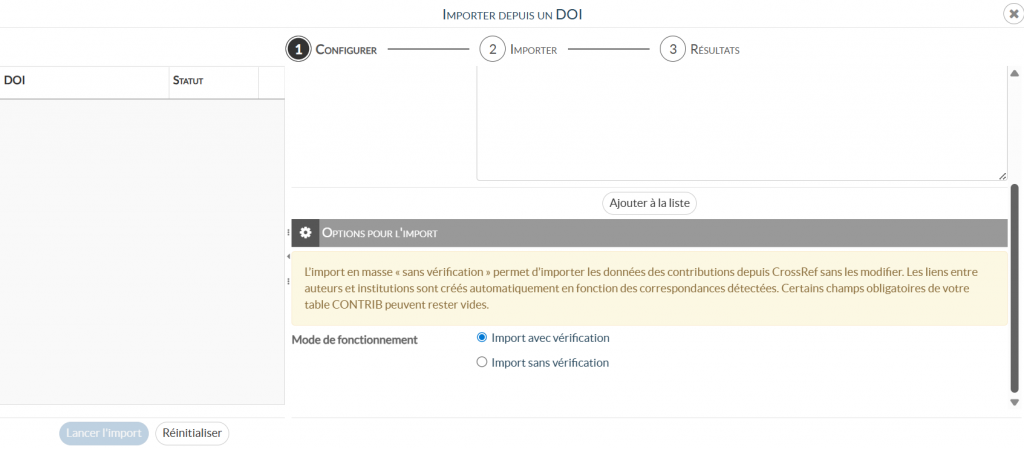Select Import avec vérification radio button

click(482, 338)
